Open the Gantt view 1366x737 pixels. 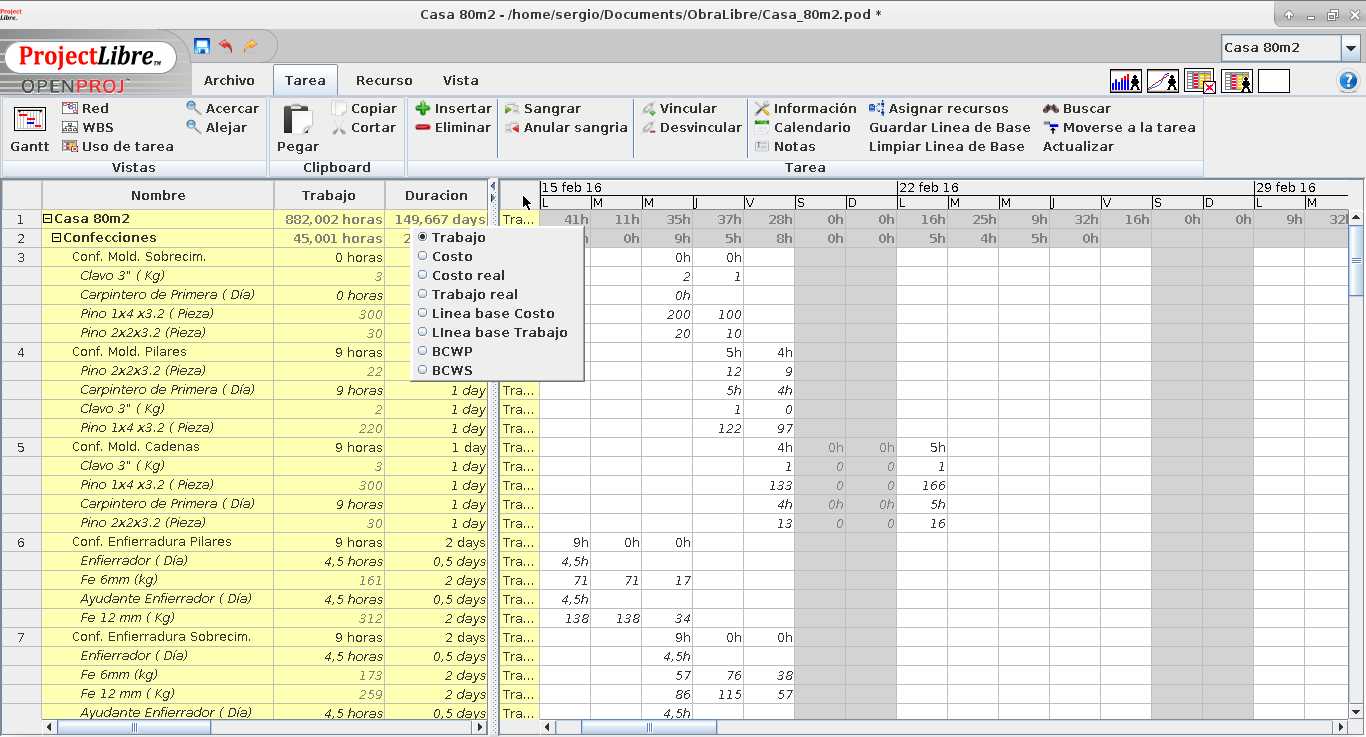[30, 129]
